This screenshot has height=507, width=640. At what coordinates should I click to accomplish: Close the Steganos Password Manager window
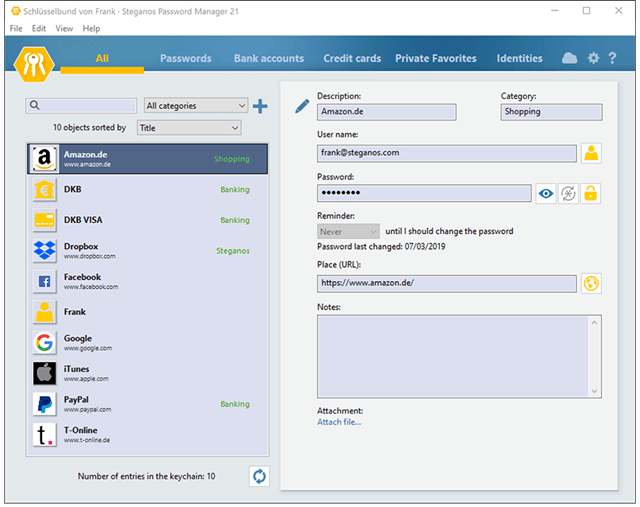(619, 11)
